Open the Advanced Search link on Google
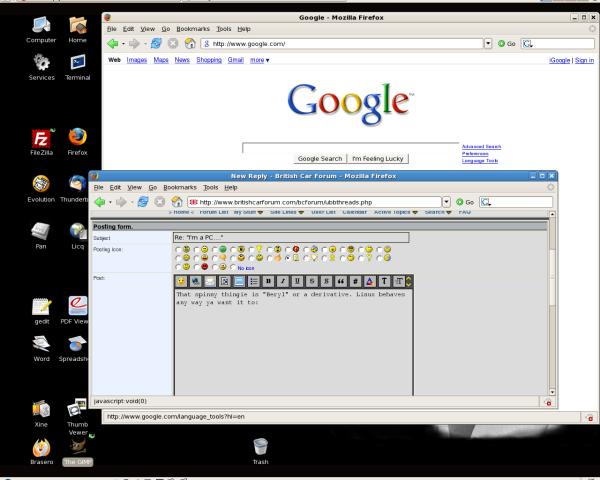 click(x=481, y=146)
